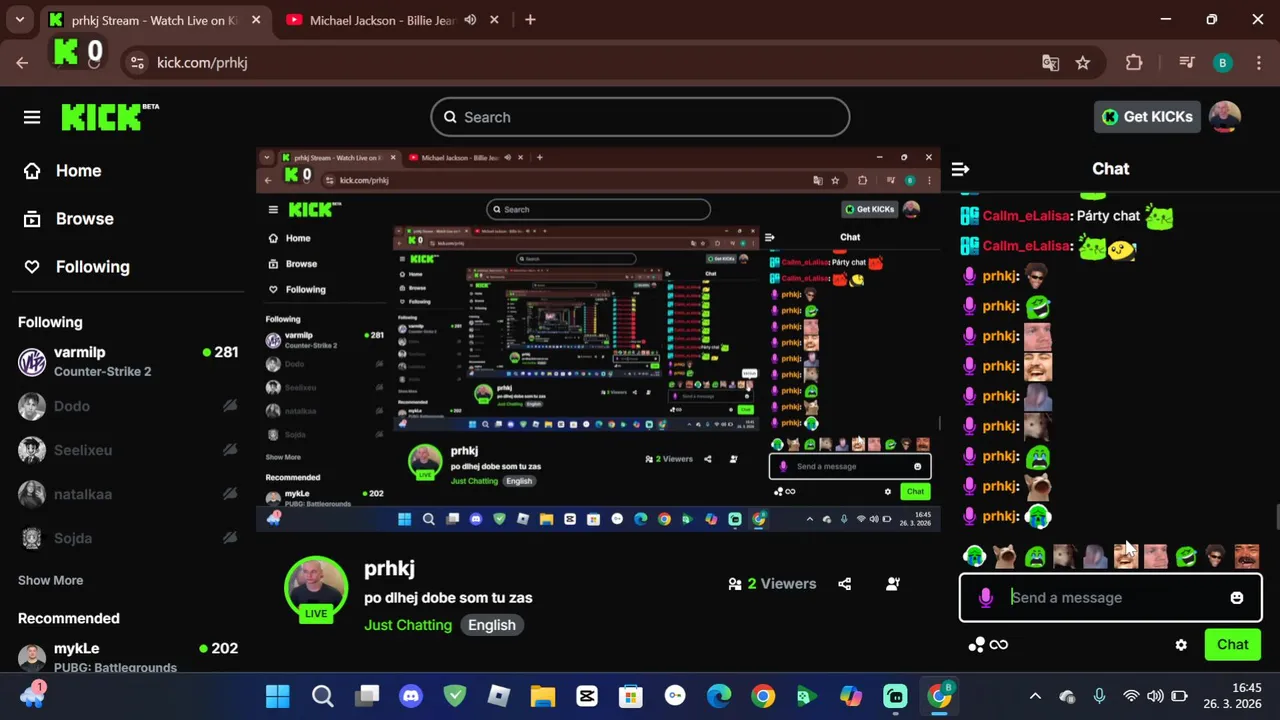
Task: Open recommended mykLe channel
Action: coord(128,657)
